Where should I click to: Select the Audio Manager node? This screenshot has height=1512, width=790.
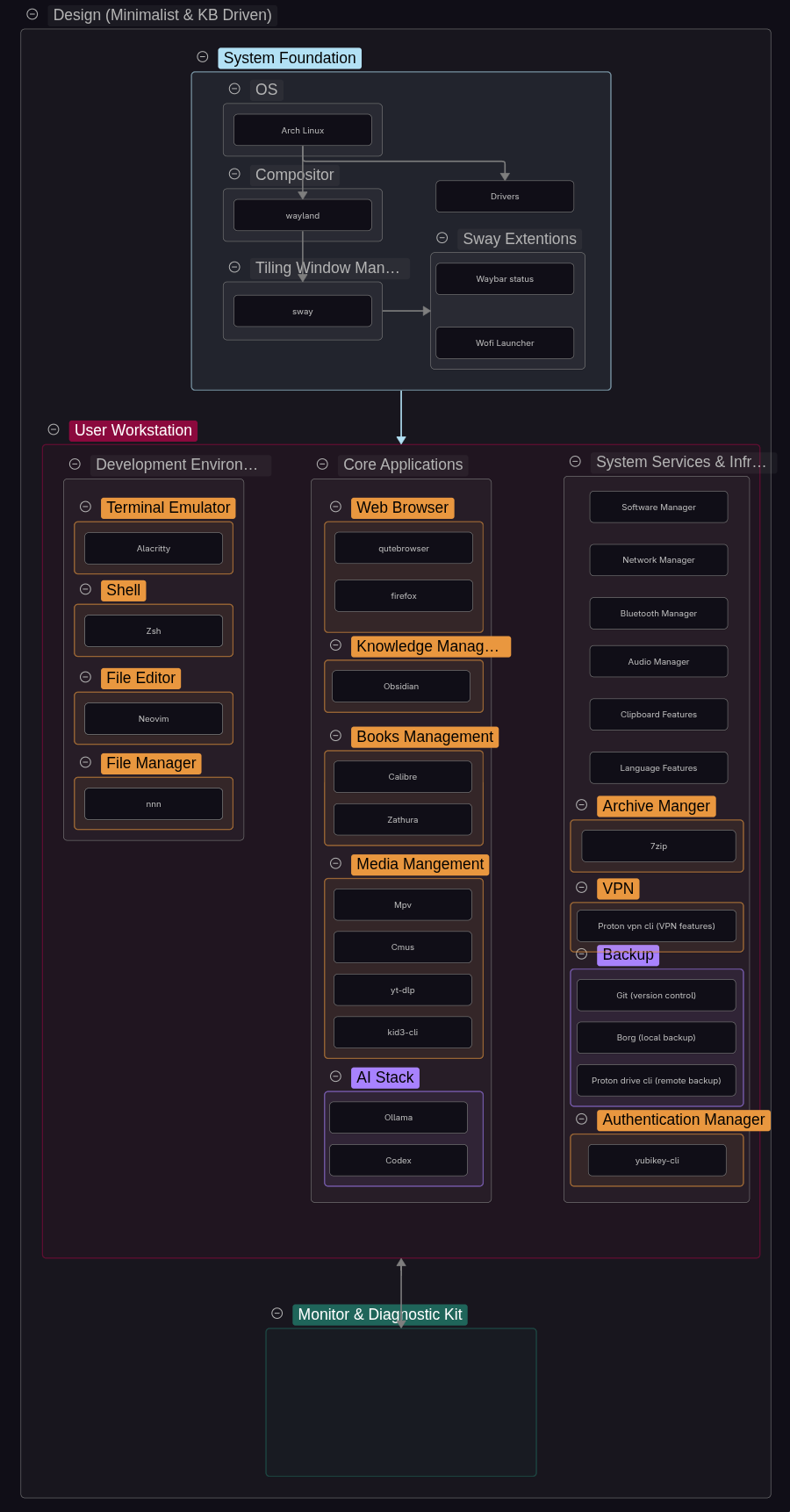[x=658, y=661]
